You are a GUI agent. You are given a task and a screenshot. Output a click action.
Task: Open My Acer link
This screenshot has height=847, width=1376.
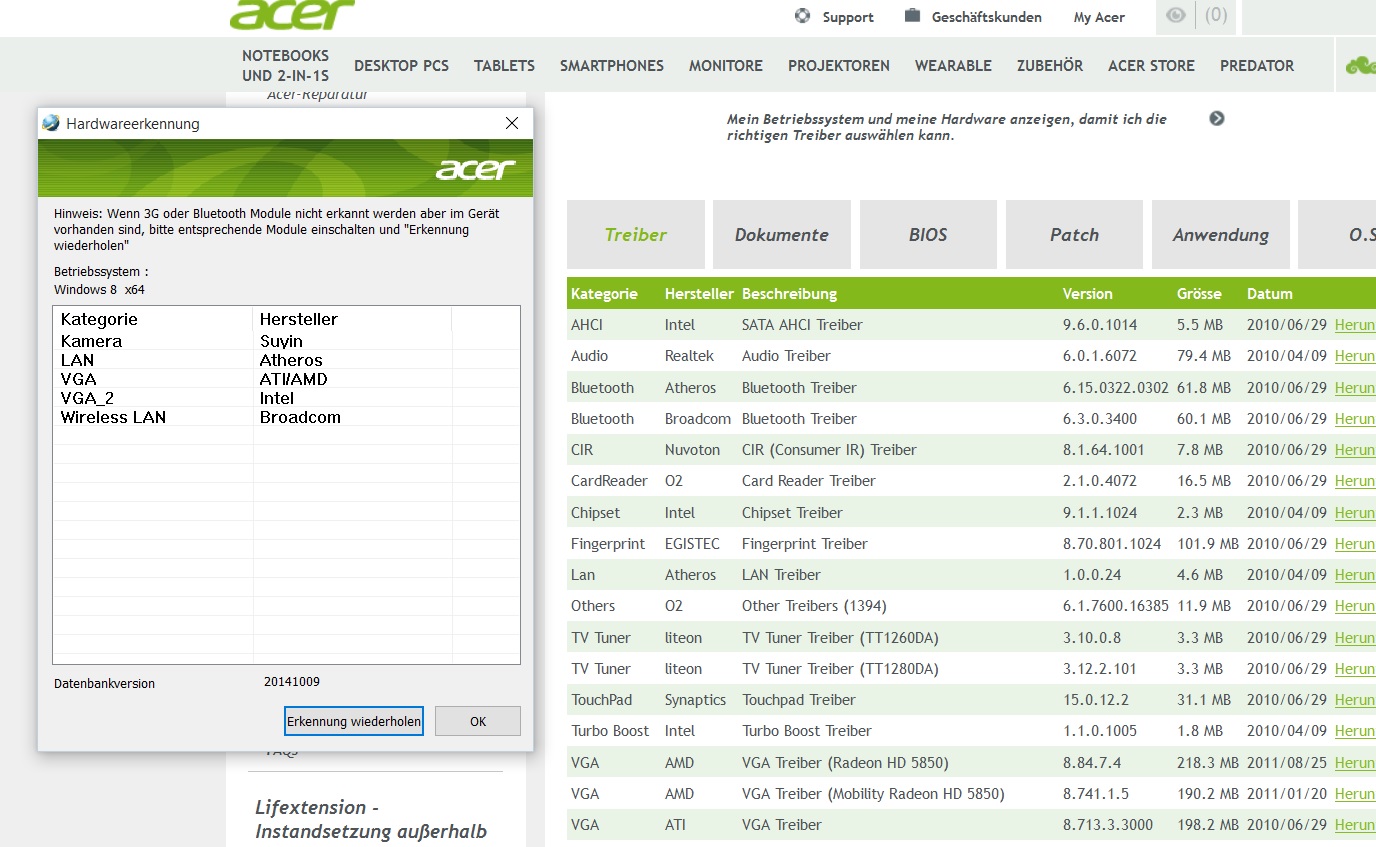click(x=1099, y=17)
